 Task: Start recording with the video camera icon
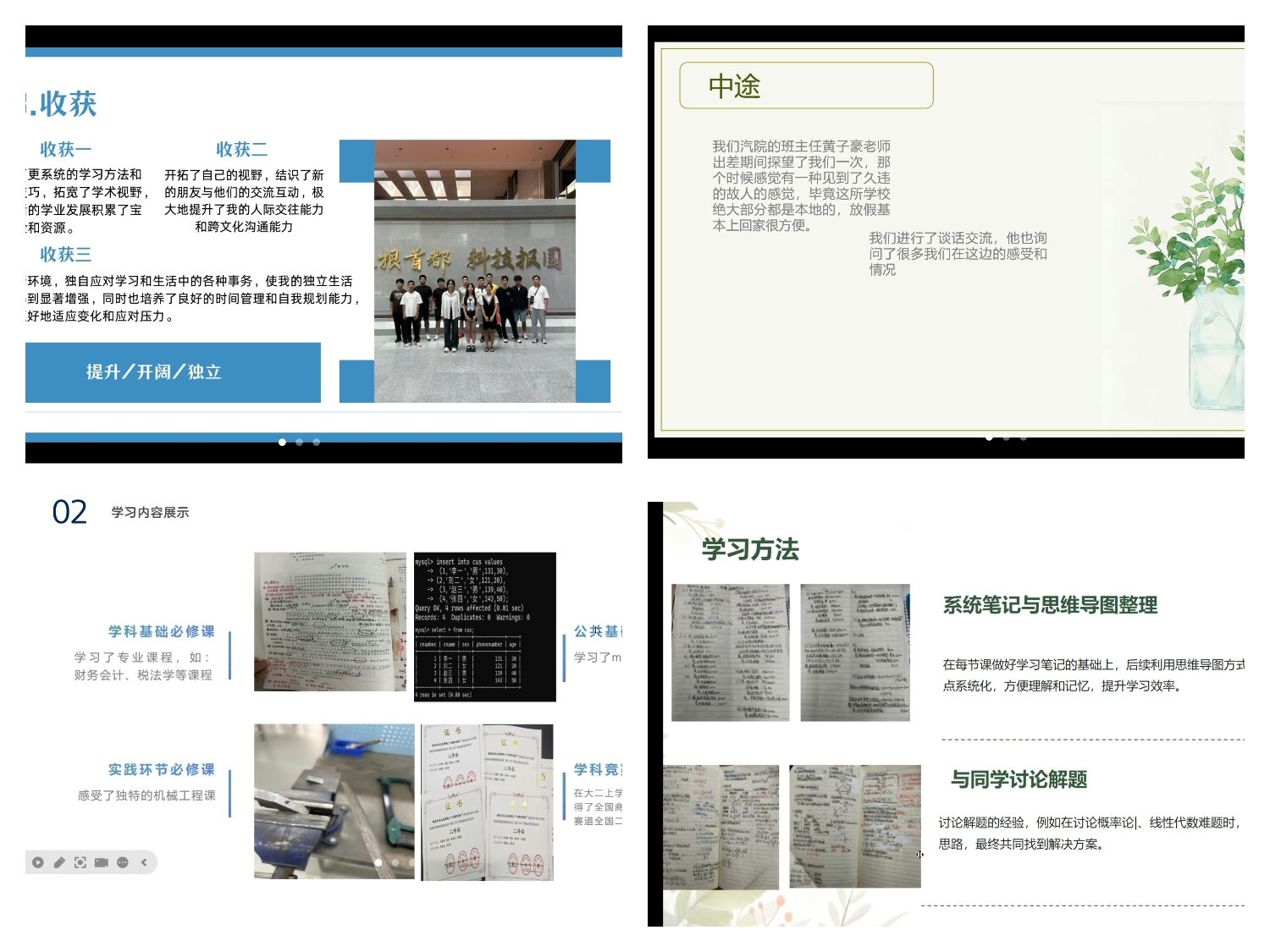[102, 862]
